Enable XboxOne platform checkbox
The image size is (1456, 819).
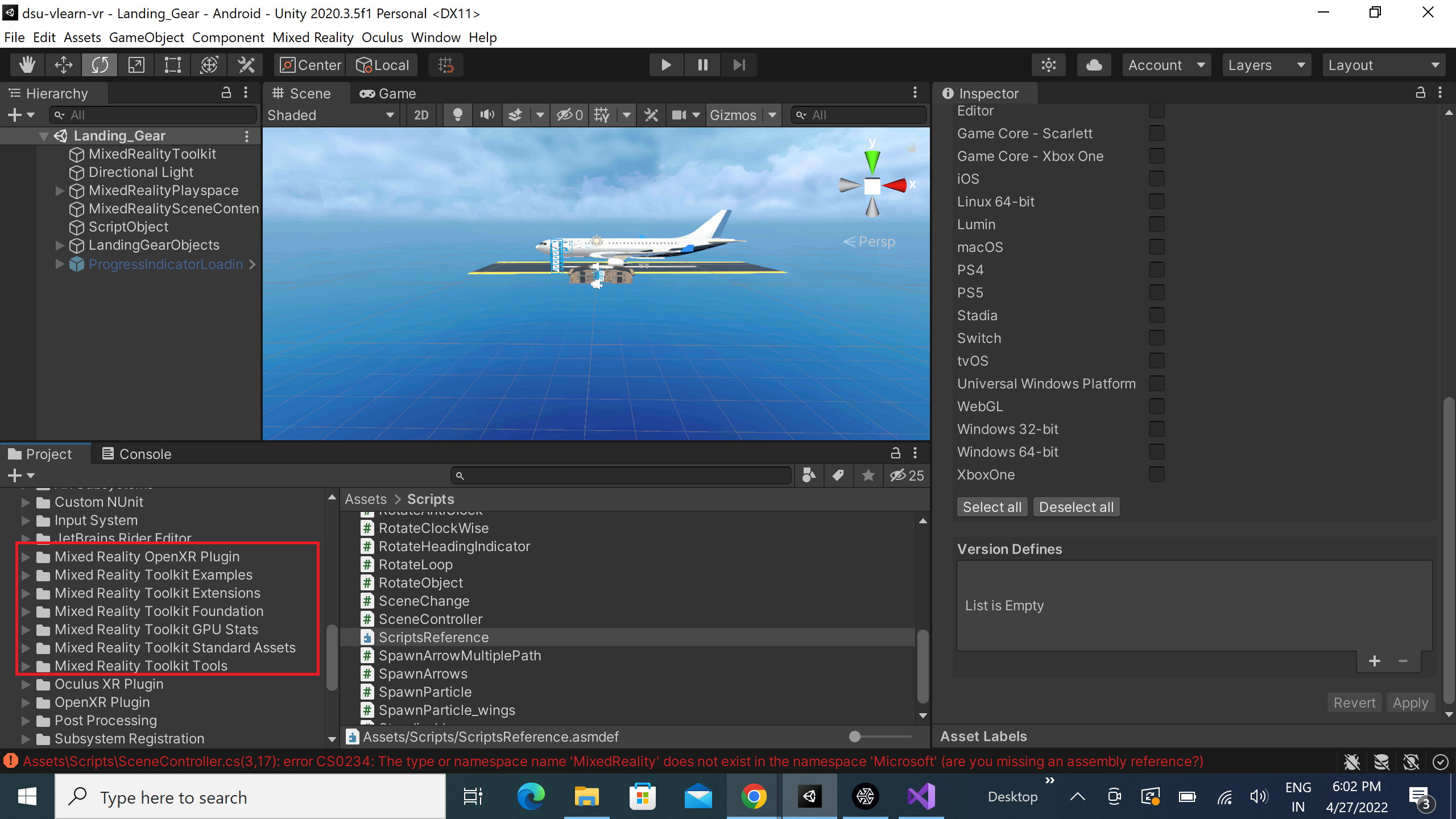pos(1156,474)
